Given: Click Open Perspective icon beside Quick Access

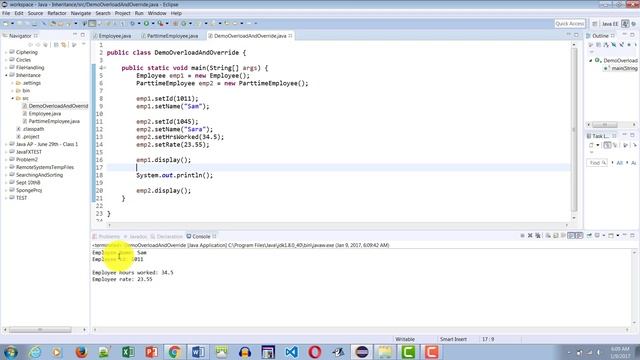Looking at the screenshot, I should 595,24.
